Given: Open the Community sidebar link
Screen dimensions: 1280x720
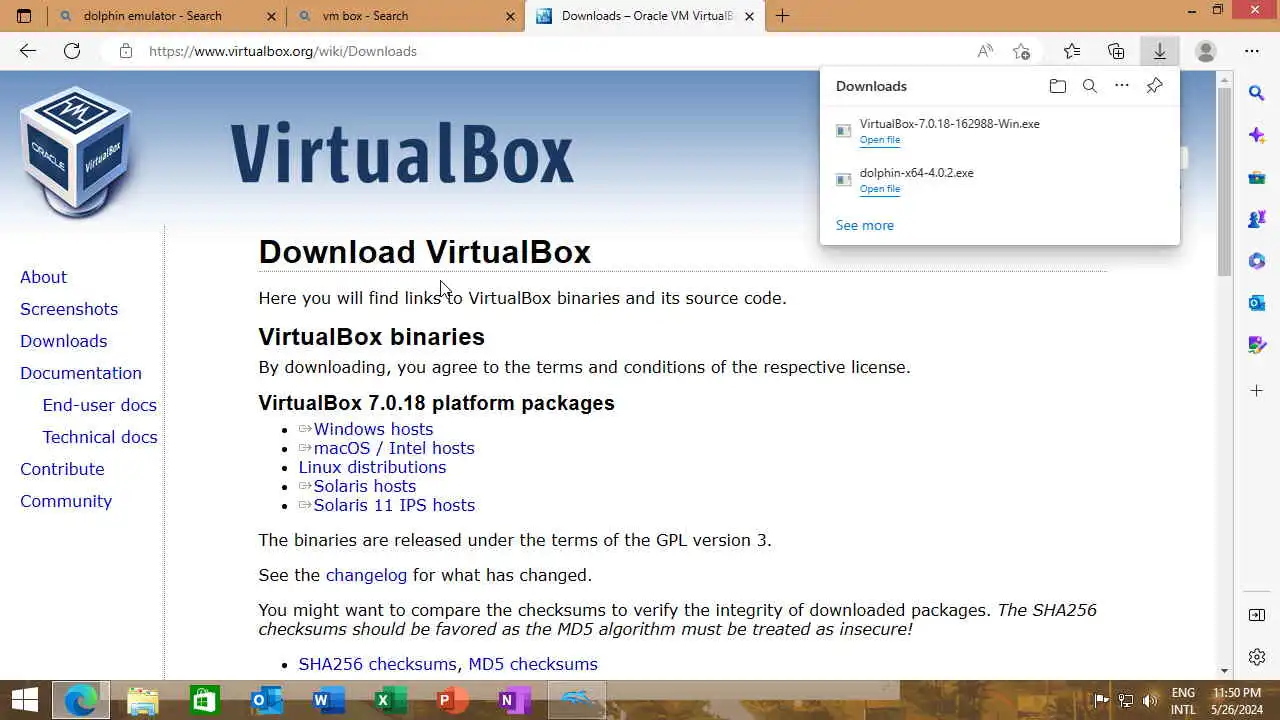Looking at the screenshot, I should 66,501.
